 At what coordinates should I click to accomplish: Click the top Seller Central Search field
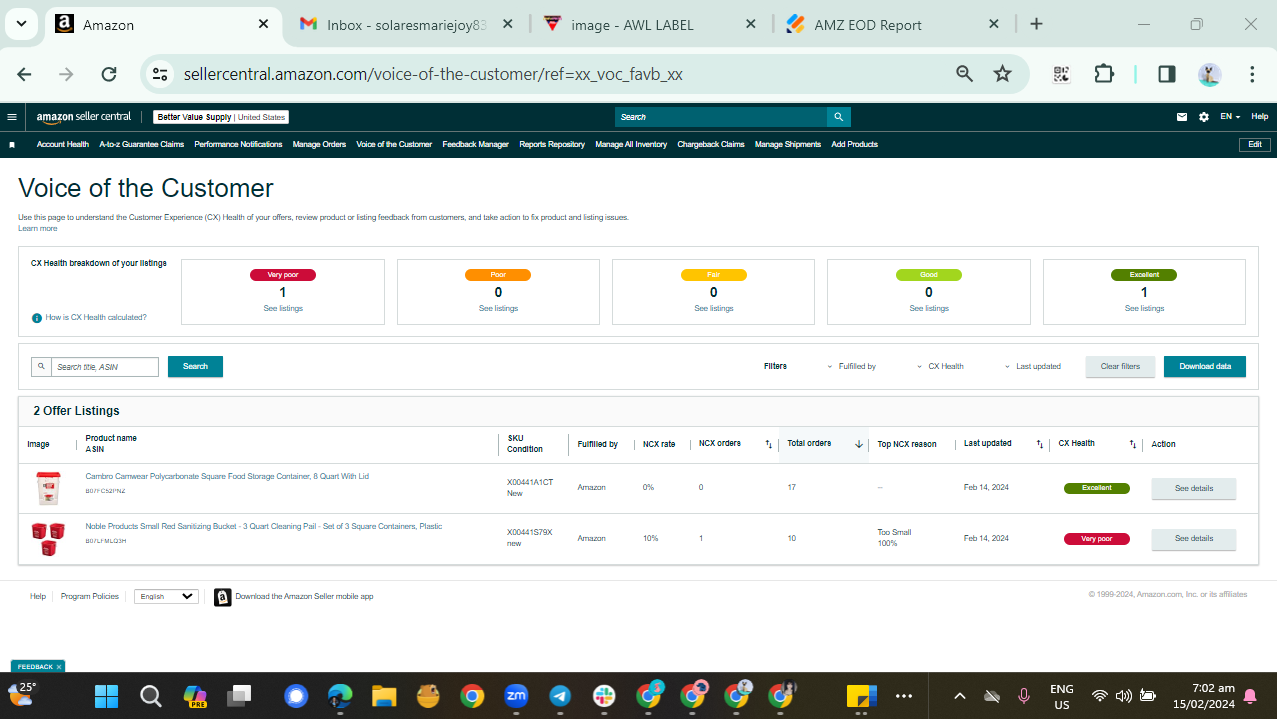[x=721, y=117]
